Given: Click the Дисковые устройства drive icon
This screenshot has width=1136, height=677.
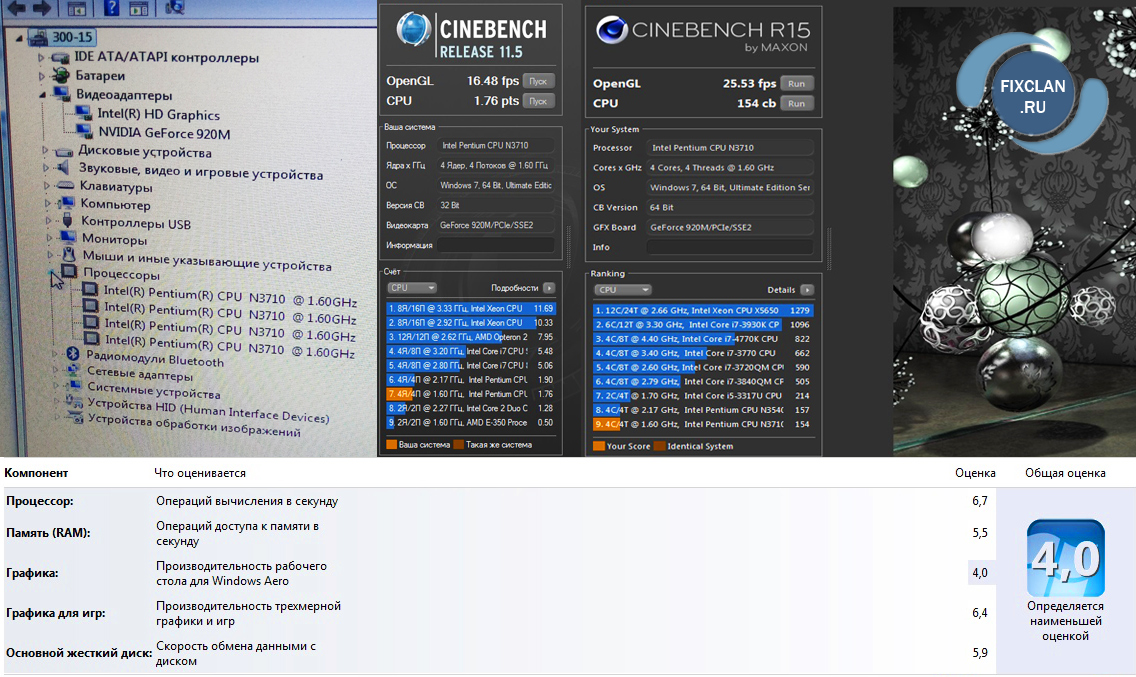Looking at the screenshot, I should [x=64, y=151].
